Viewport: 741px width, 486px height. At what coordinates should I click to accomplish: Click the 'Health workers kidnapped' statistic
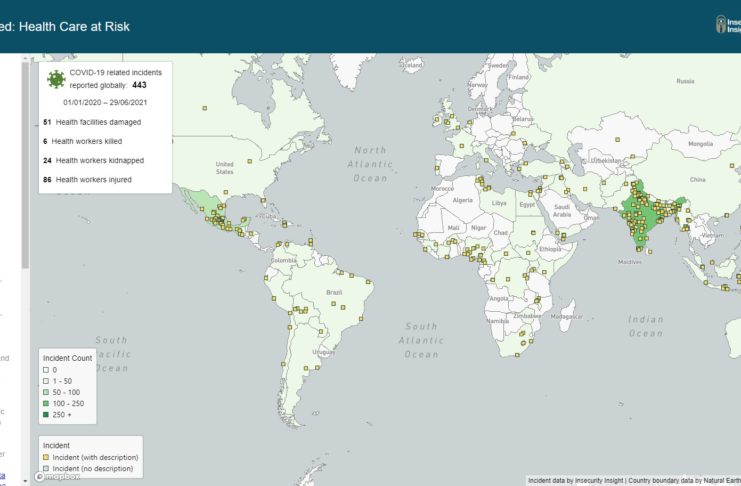(x=99, y=160)
